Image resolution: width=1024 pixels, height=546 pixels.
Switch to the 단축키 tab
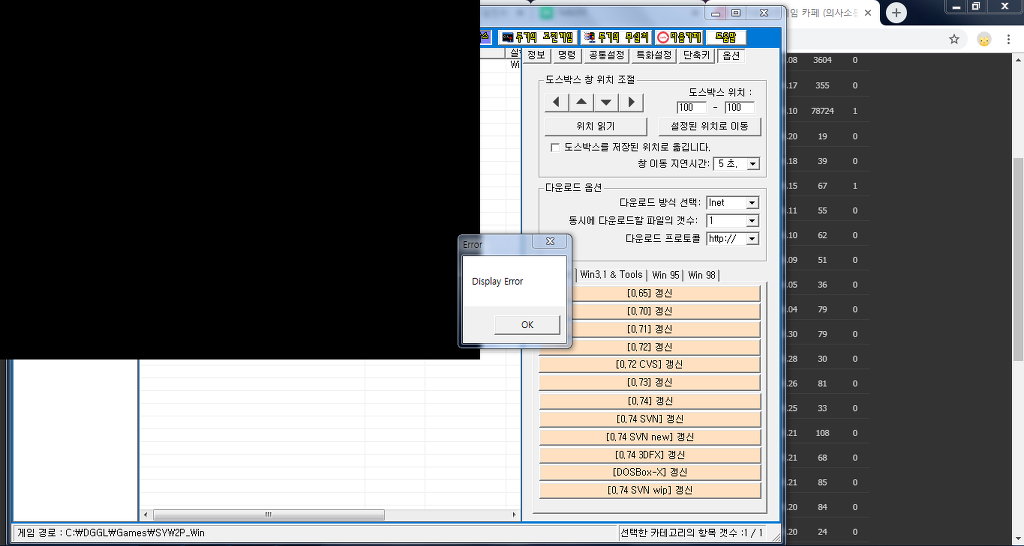[x=696, y=56]
